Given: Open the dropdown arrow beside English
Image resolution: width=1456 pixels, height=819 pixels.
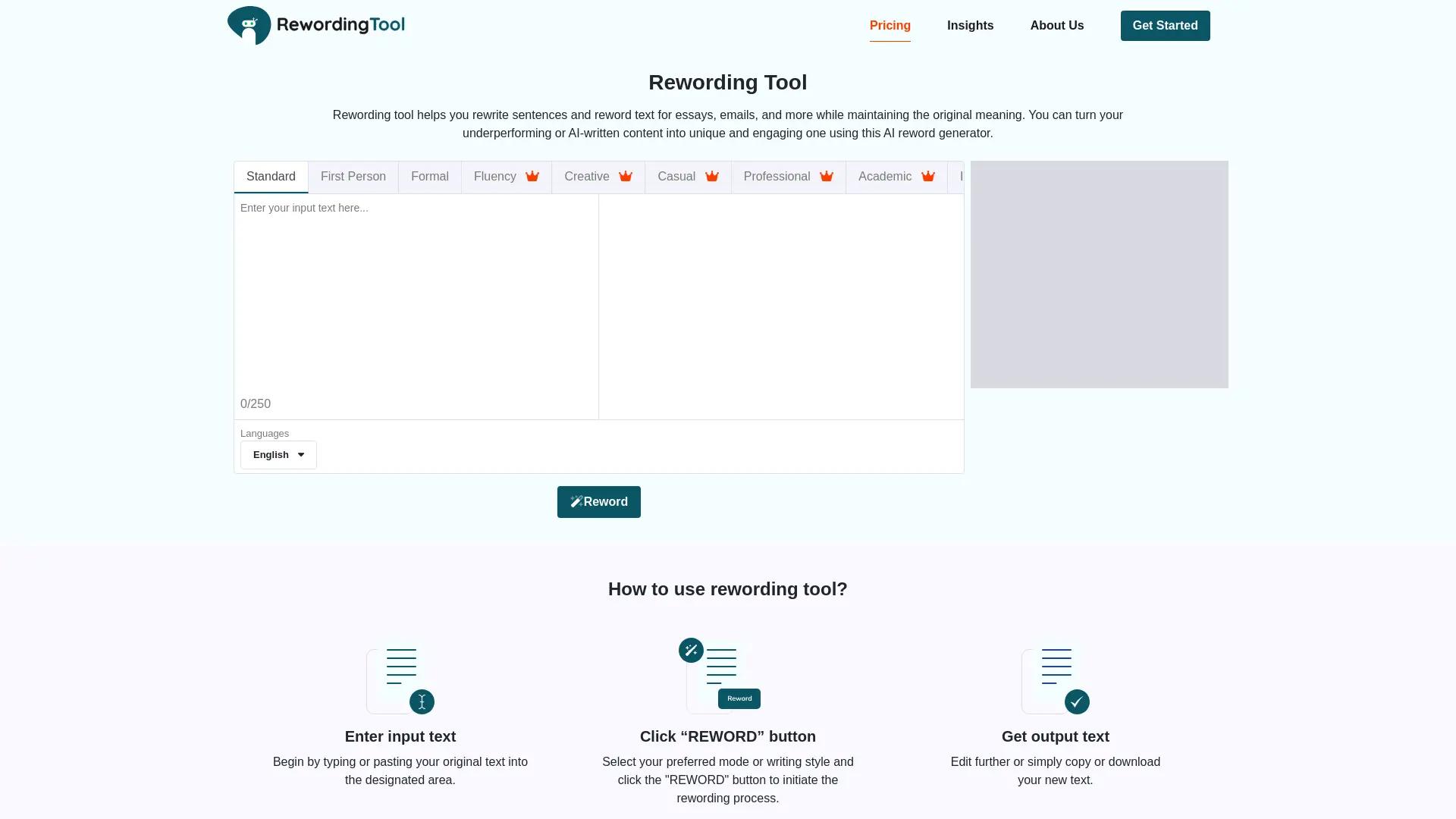Looking at the screenshot, I should [301, 454].
